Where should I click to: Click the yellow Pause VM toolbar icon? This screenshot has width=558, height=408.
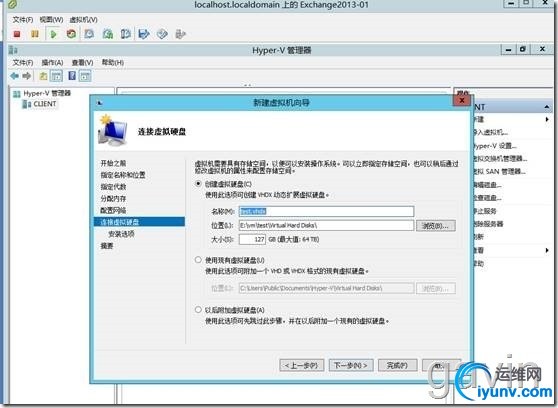[35, 34]
